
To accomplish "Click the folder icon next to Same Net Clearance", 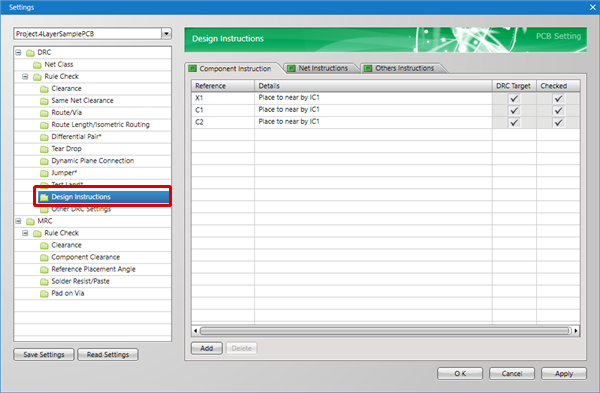I will (x=44, y=101).
